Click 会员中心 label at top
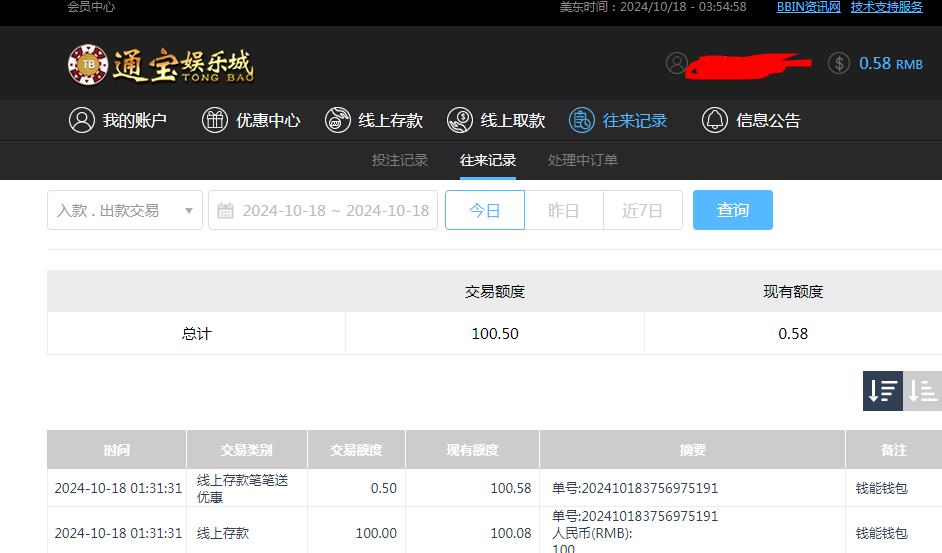 (91, 7)
